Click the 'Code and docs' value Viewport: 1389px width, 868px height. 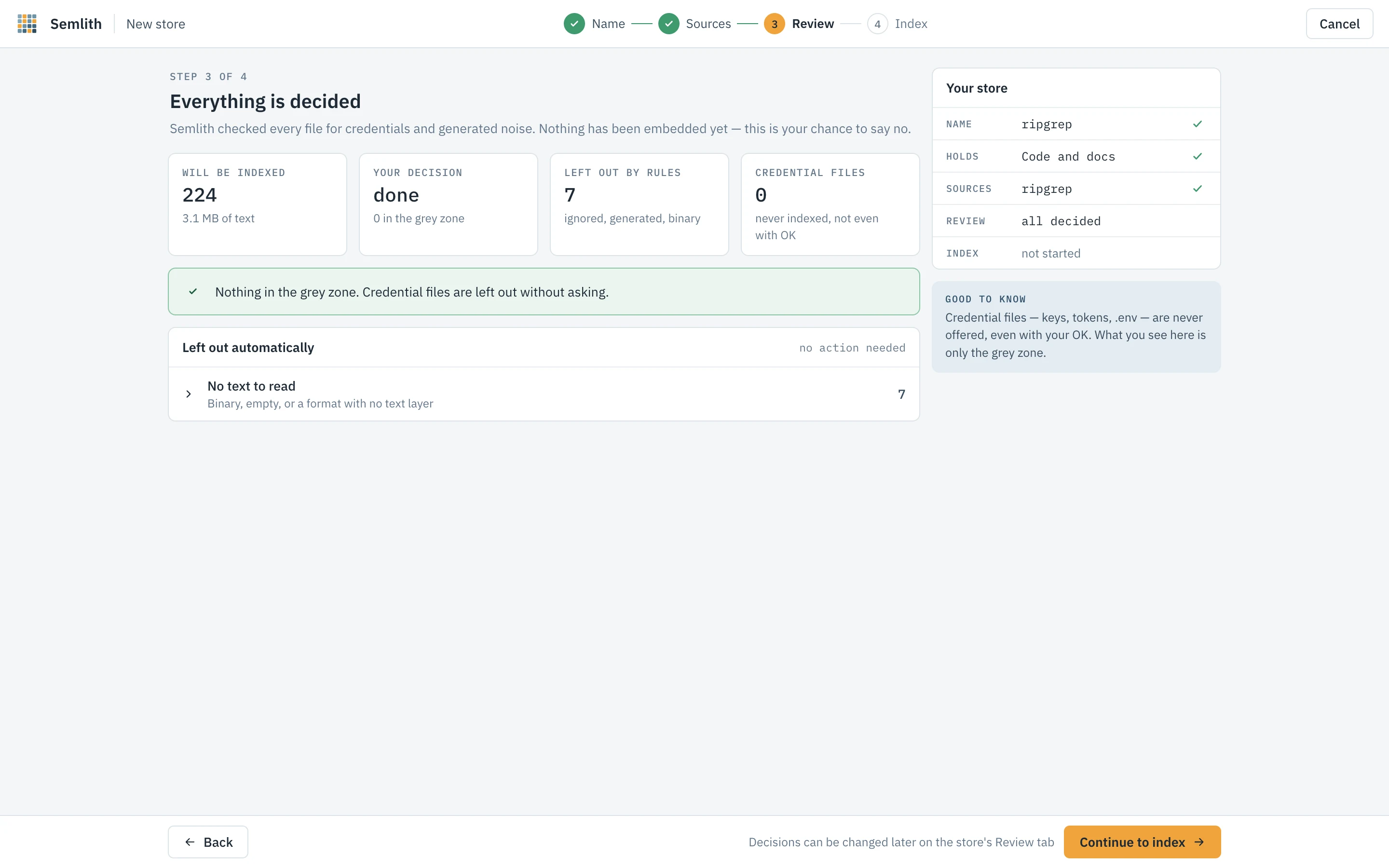tap(1068, 157)
